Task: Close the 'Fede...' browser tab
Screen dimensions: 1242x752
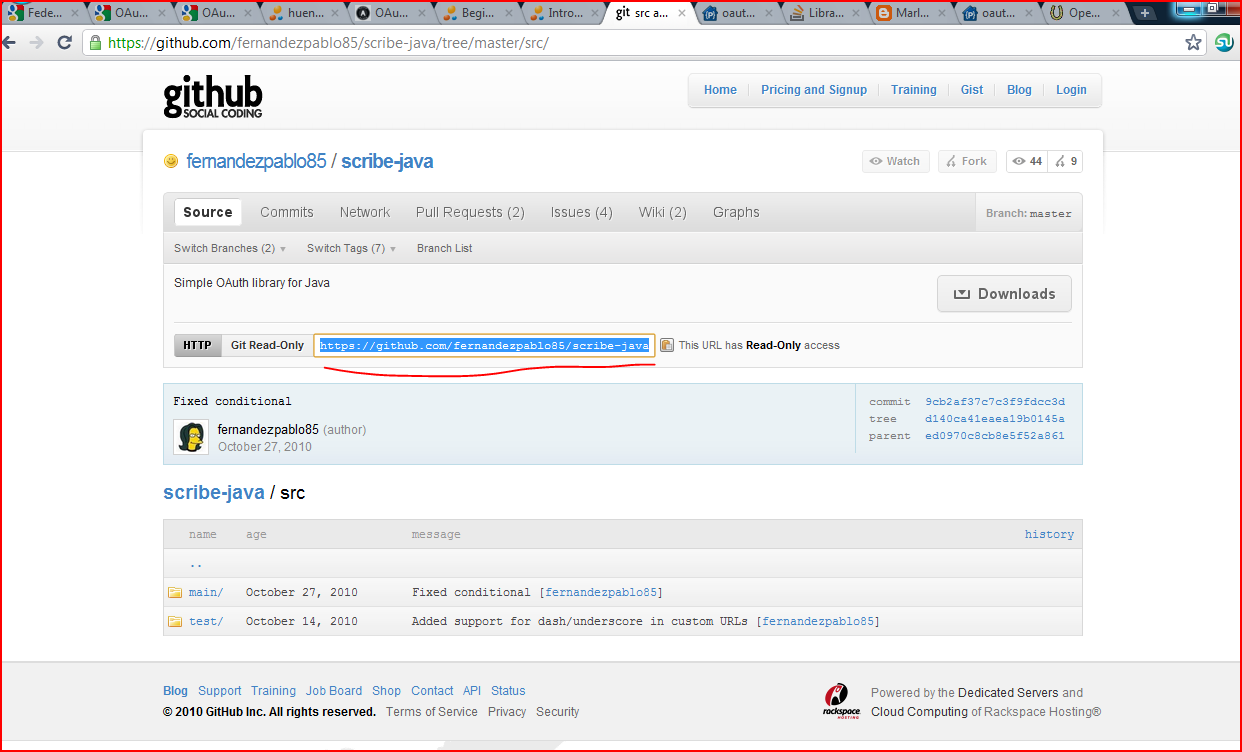Action: pyautogui.click(x=75, y=13)
